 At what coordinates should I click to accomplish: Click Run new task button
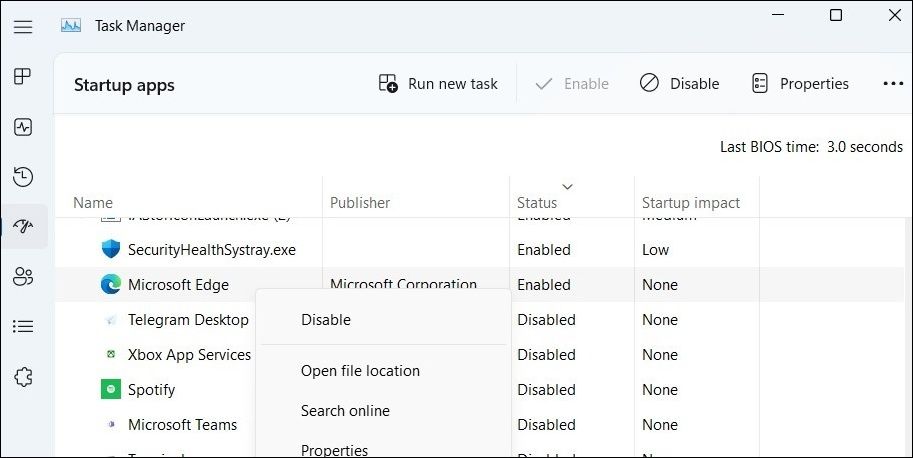[x=438, y=84]
